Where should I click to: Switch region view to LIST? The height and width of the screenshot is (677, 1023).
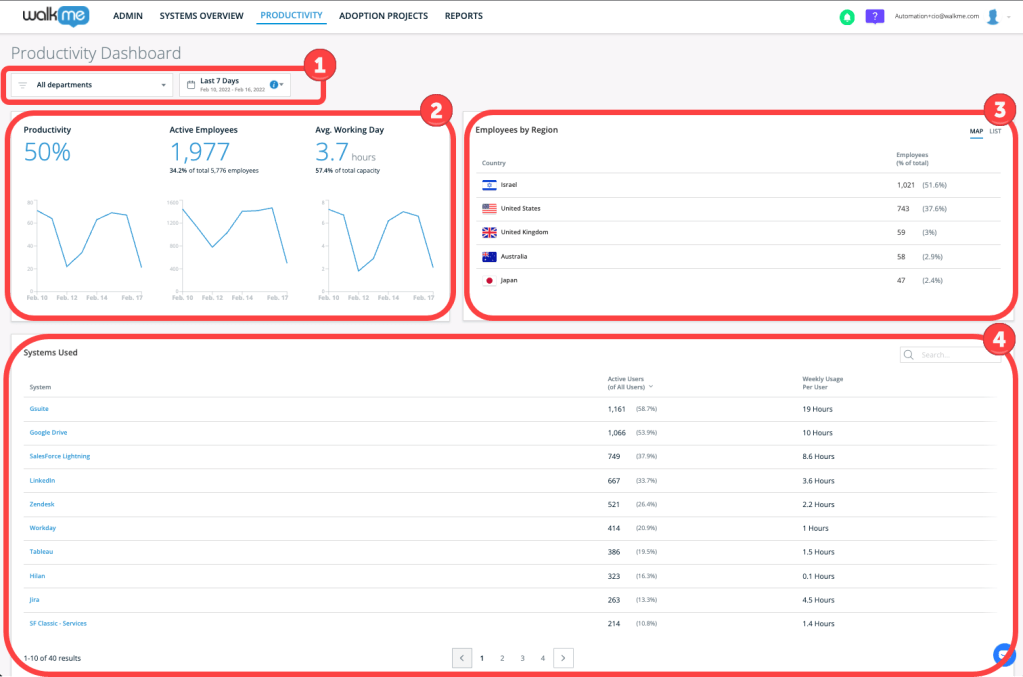click(995, 132)
